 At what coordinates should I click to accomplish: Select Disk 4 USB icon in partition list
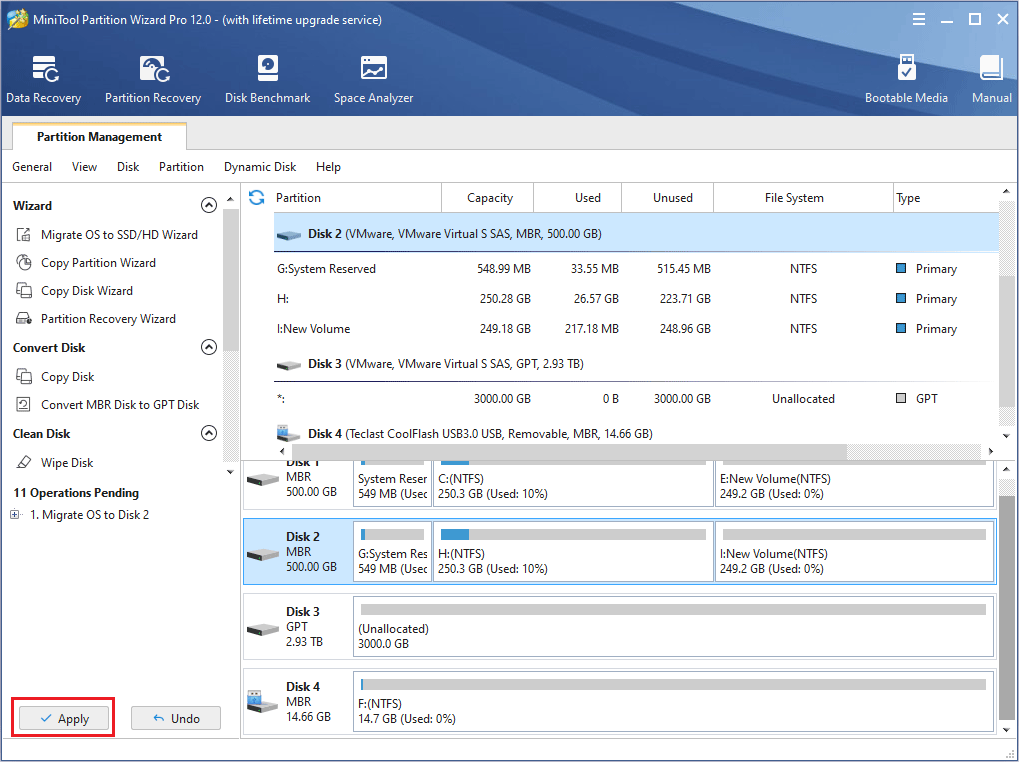[289, 433]
